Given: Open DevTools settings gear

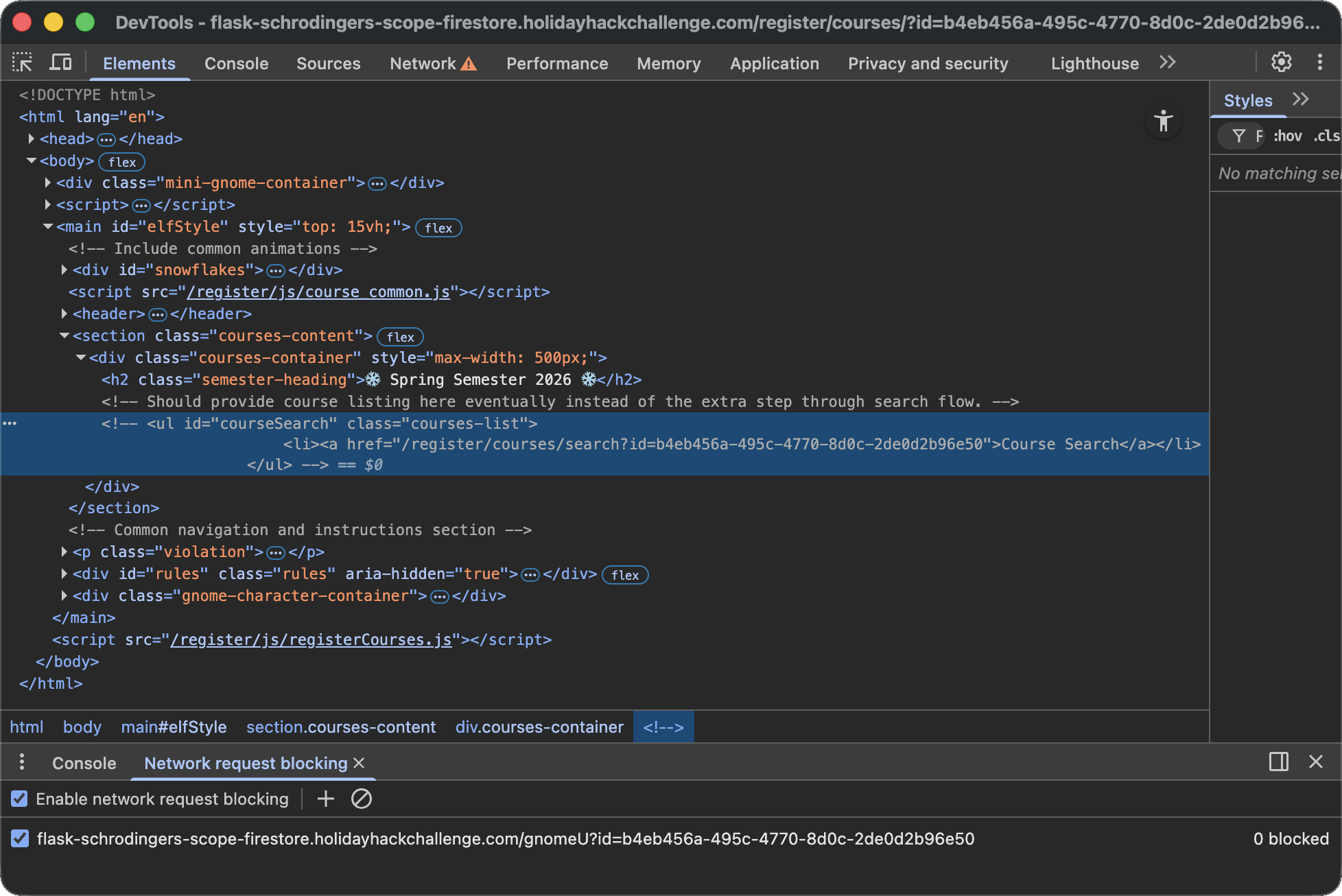Looking at the screenshot, I should tap(1281, 62).
